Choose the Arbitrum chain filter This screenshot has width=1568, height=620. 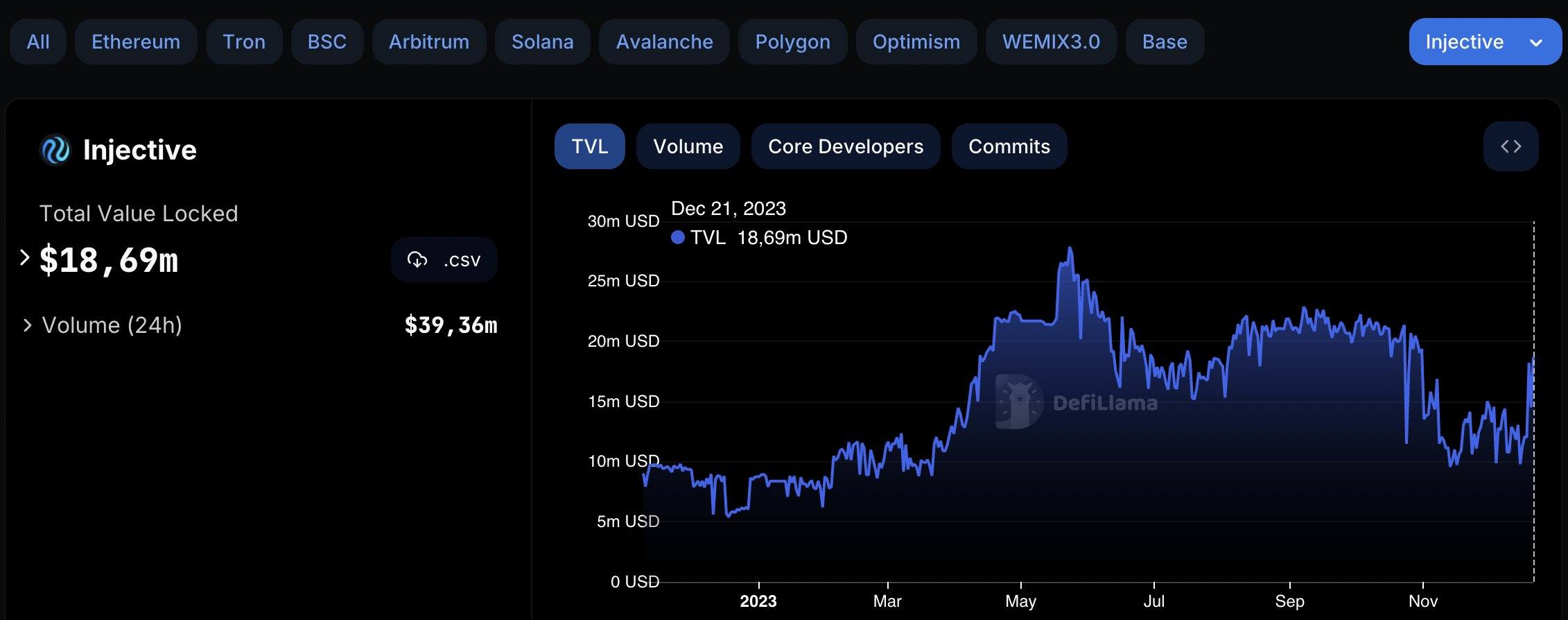pos(428,42)
